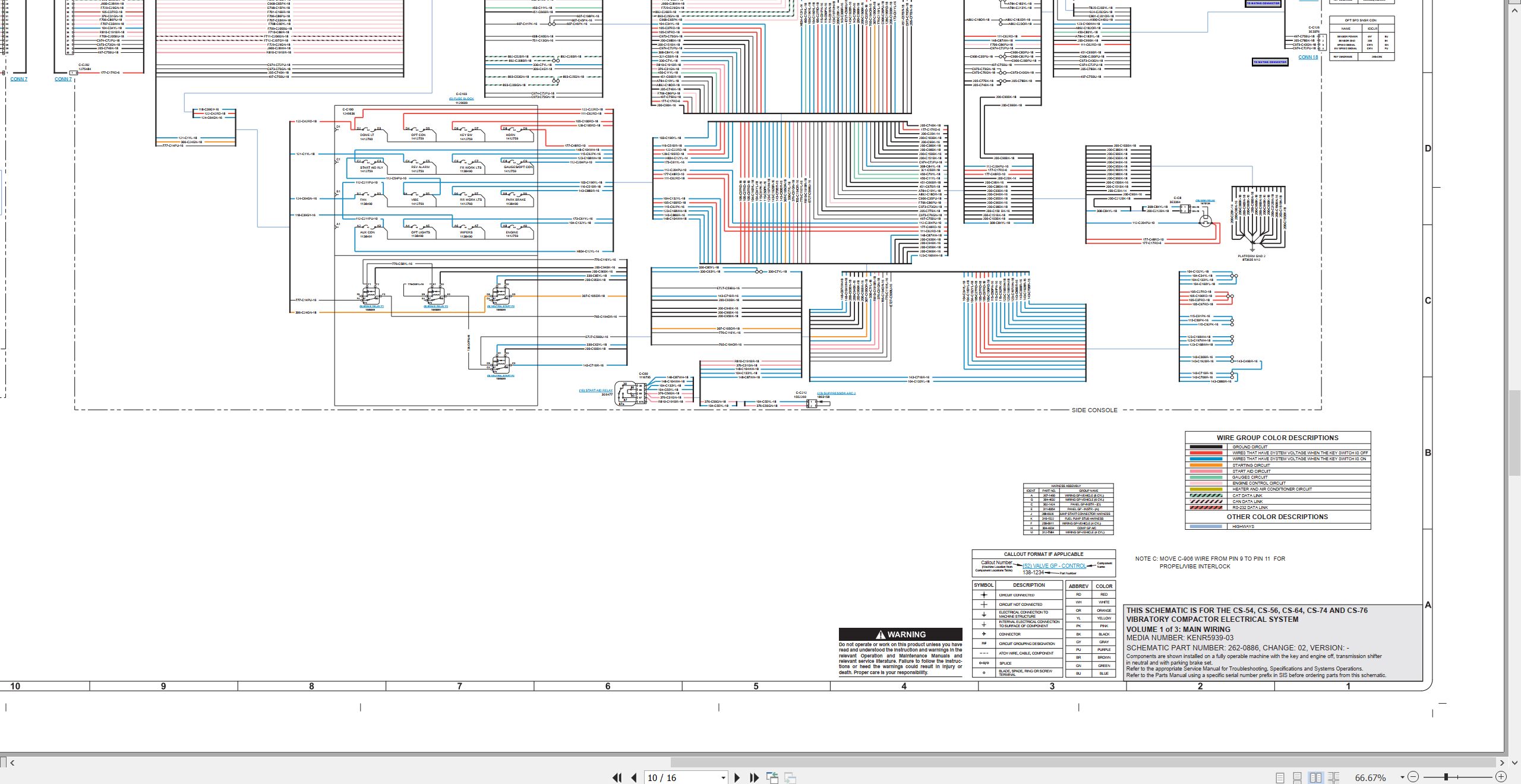Viewport: 1521px width, 784px height.
Task: Click the next view navigation icon
Action: (790, 777)
